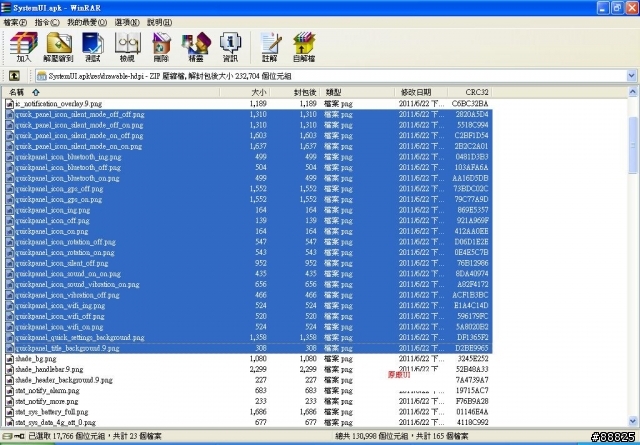
Task: Click the Delete (刪除) toolbar icon
Action: 161,47
